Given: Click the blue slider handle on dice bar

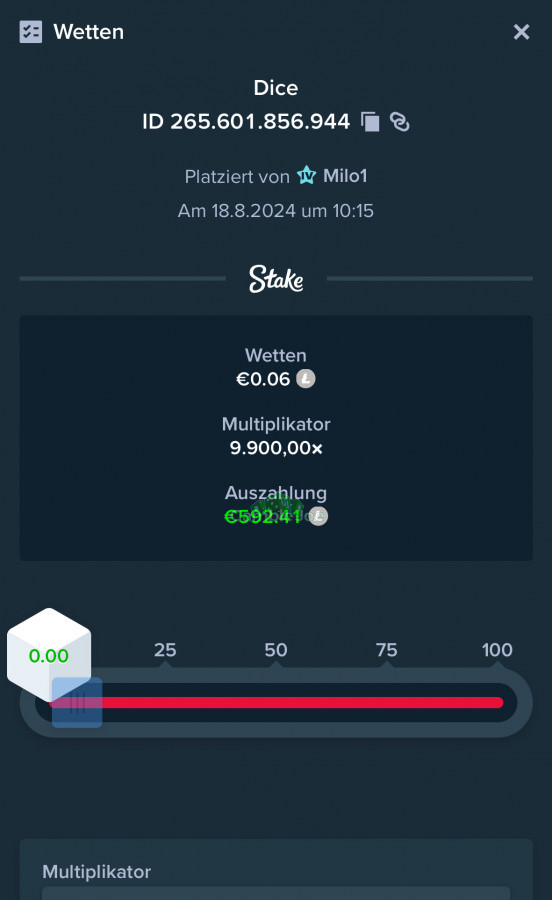Looking at the screenshot, I should click(77, 703).
